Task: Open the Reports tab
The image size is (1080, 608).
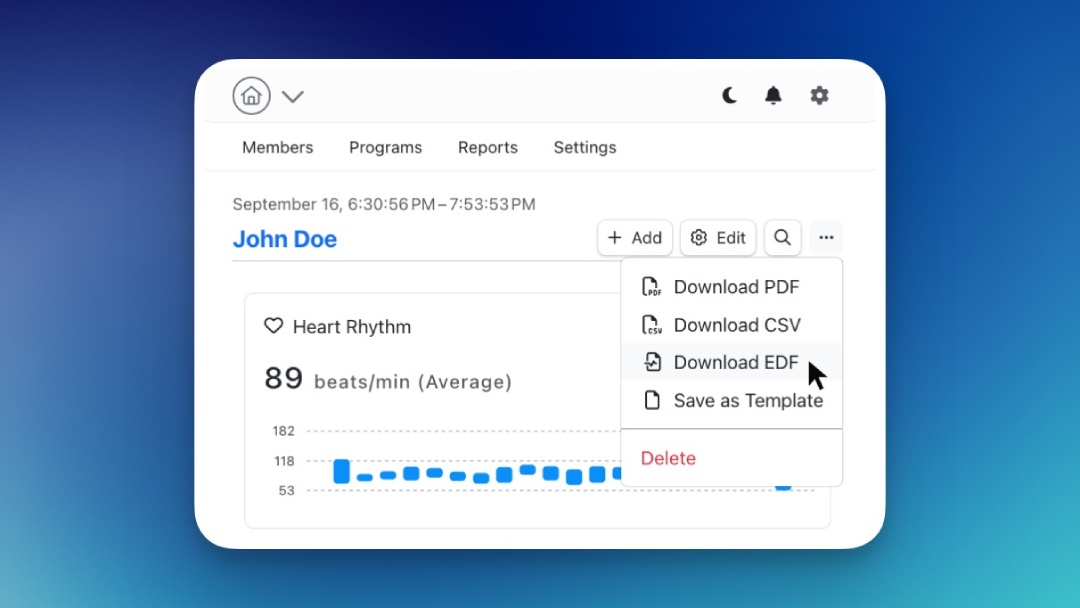Action: (487, 147)
